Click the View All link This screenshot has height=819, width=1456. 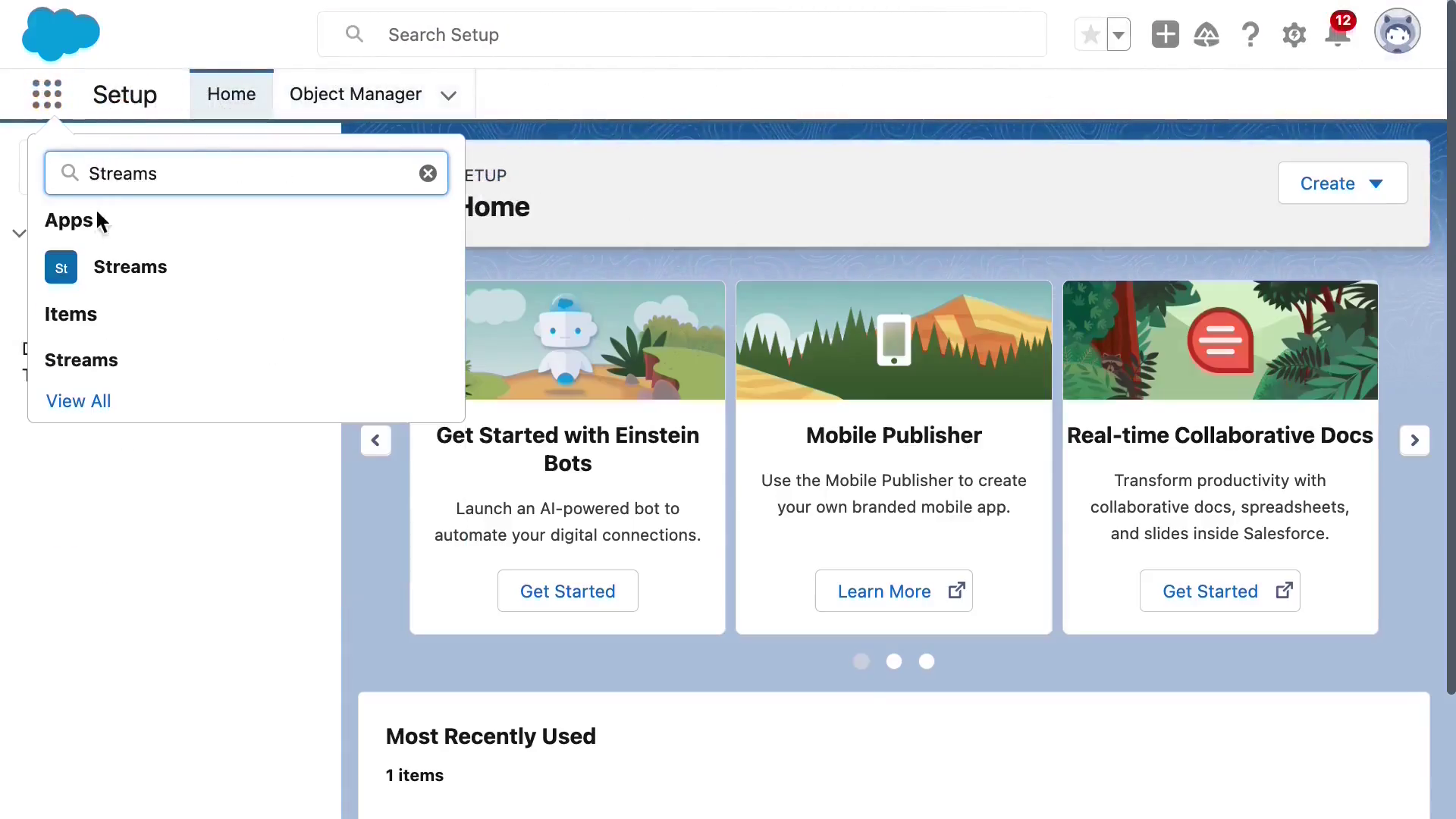[x=78, y=401]
